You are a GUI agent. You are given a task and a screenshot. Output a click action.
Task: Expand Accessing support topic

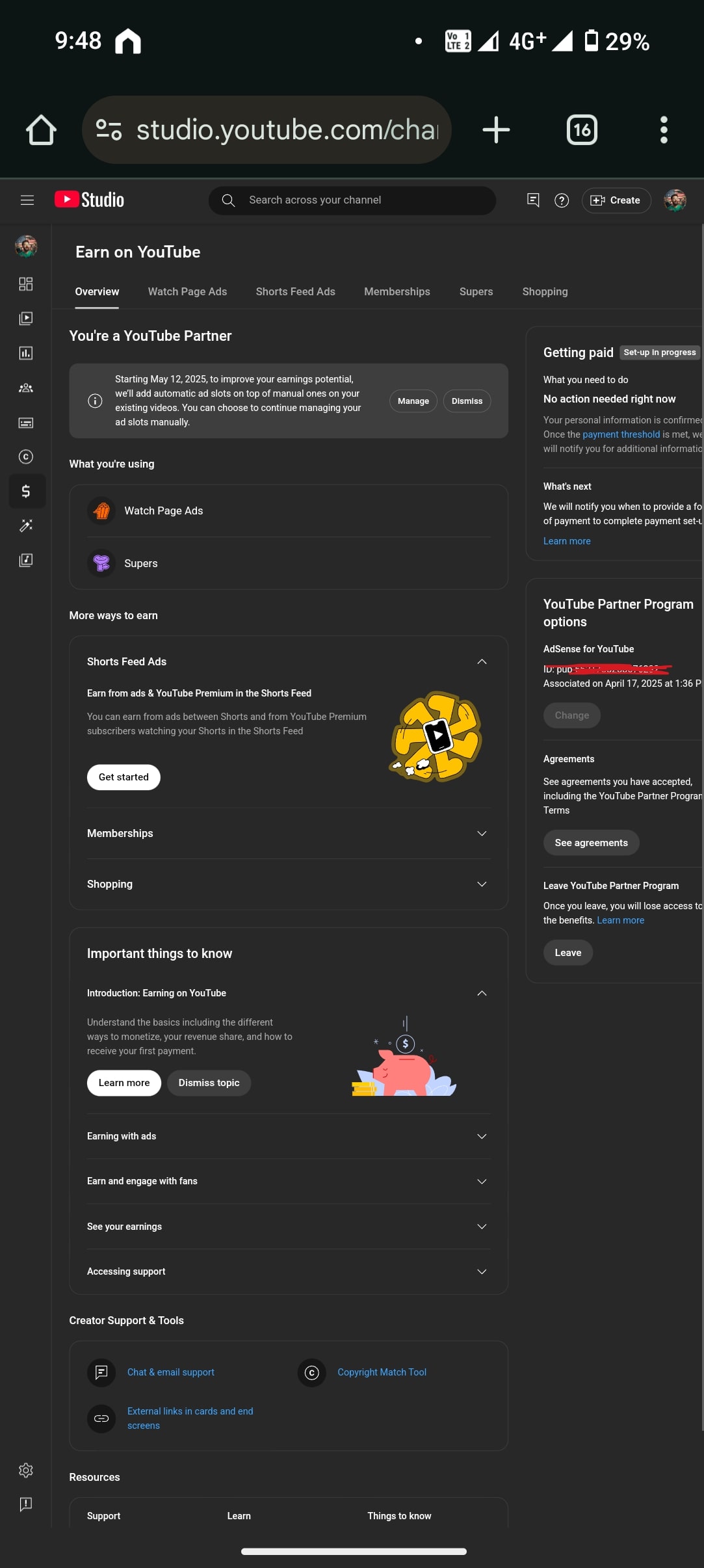[482, 1271]
